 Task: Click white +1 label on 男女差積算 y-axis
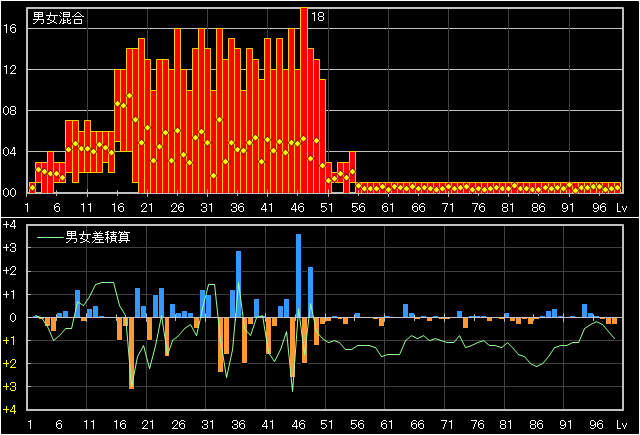[x=9, y=295]
